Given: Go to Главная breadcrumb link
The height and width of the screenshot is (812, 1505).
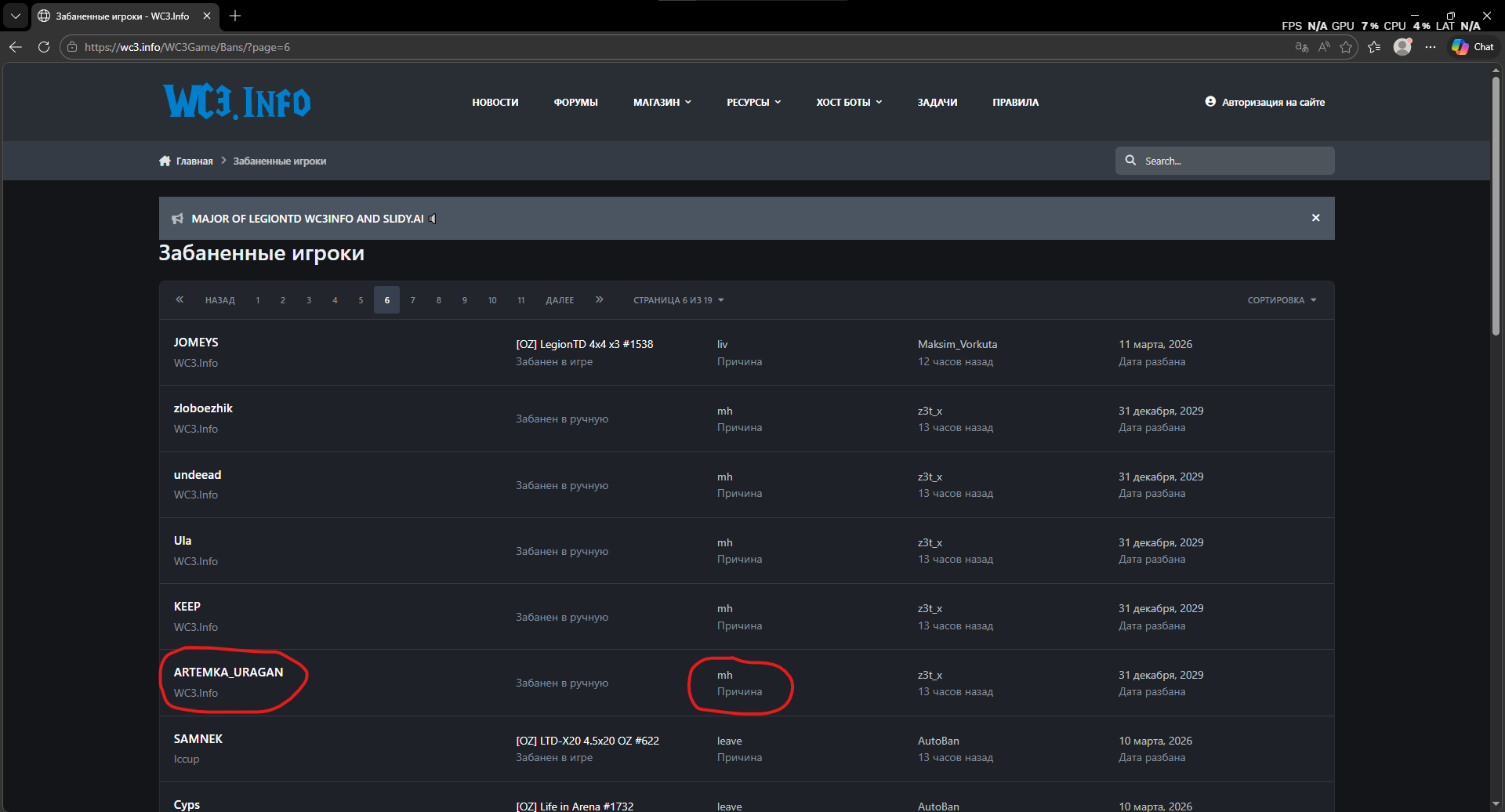Looking at the screenshot, I should point(194,161).
